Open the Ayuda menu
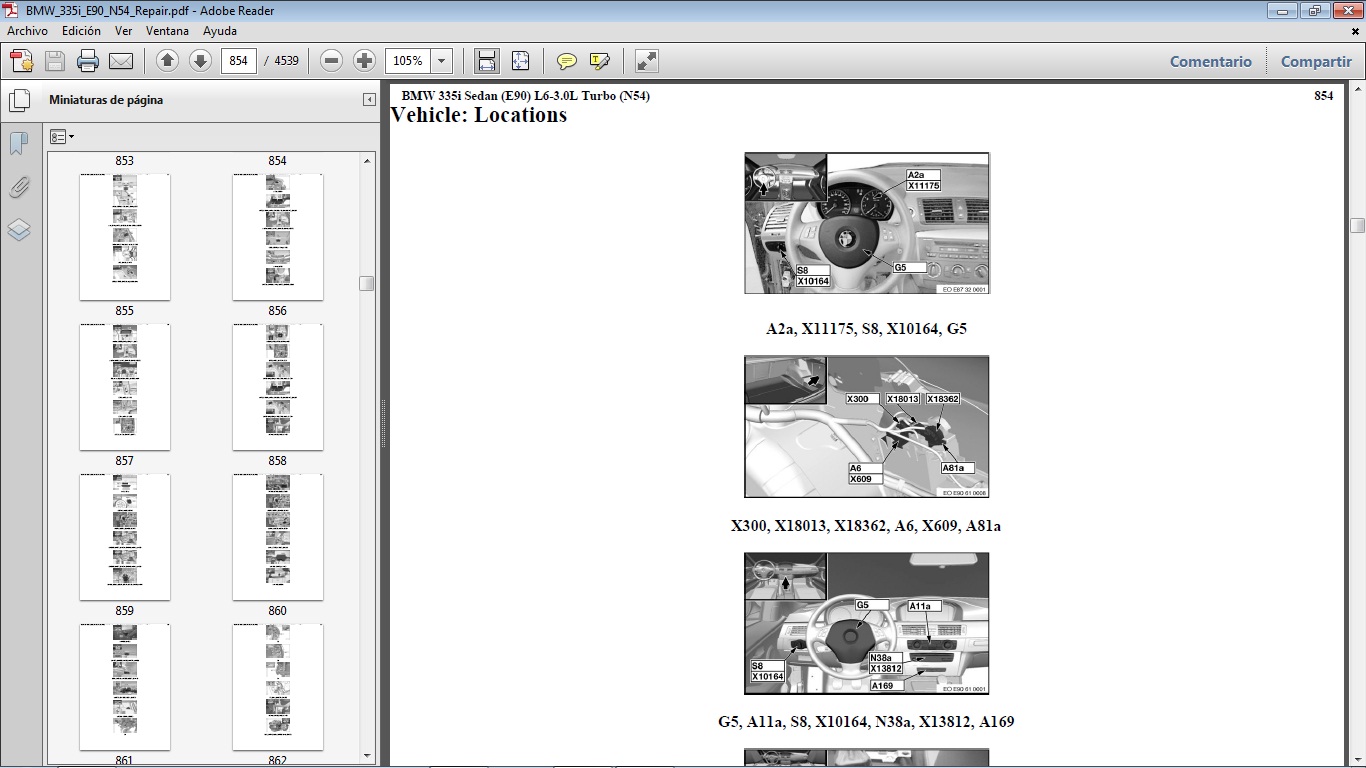This screenshot has height=768, width=1366. pyautogui.click(x=220, y=31)
